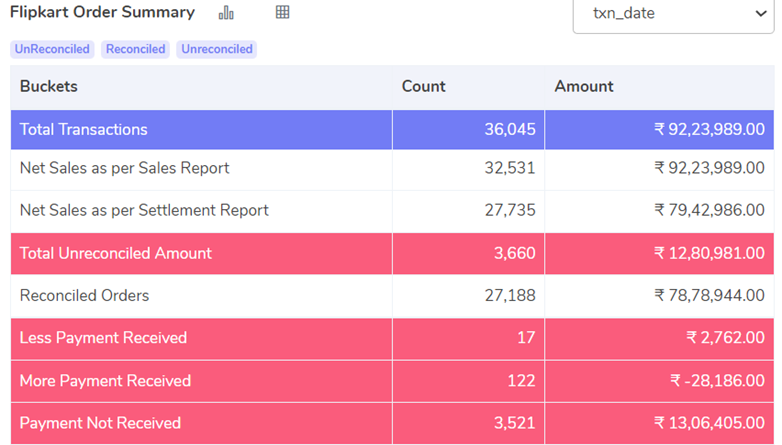The image size is (782, 445).
Task: Select Payment Not Received row label
Action: (x=100, y=424)
